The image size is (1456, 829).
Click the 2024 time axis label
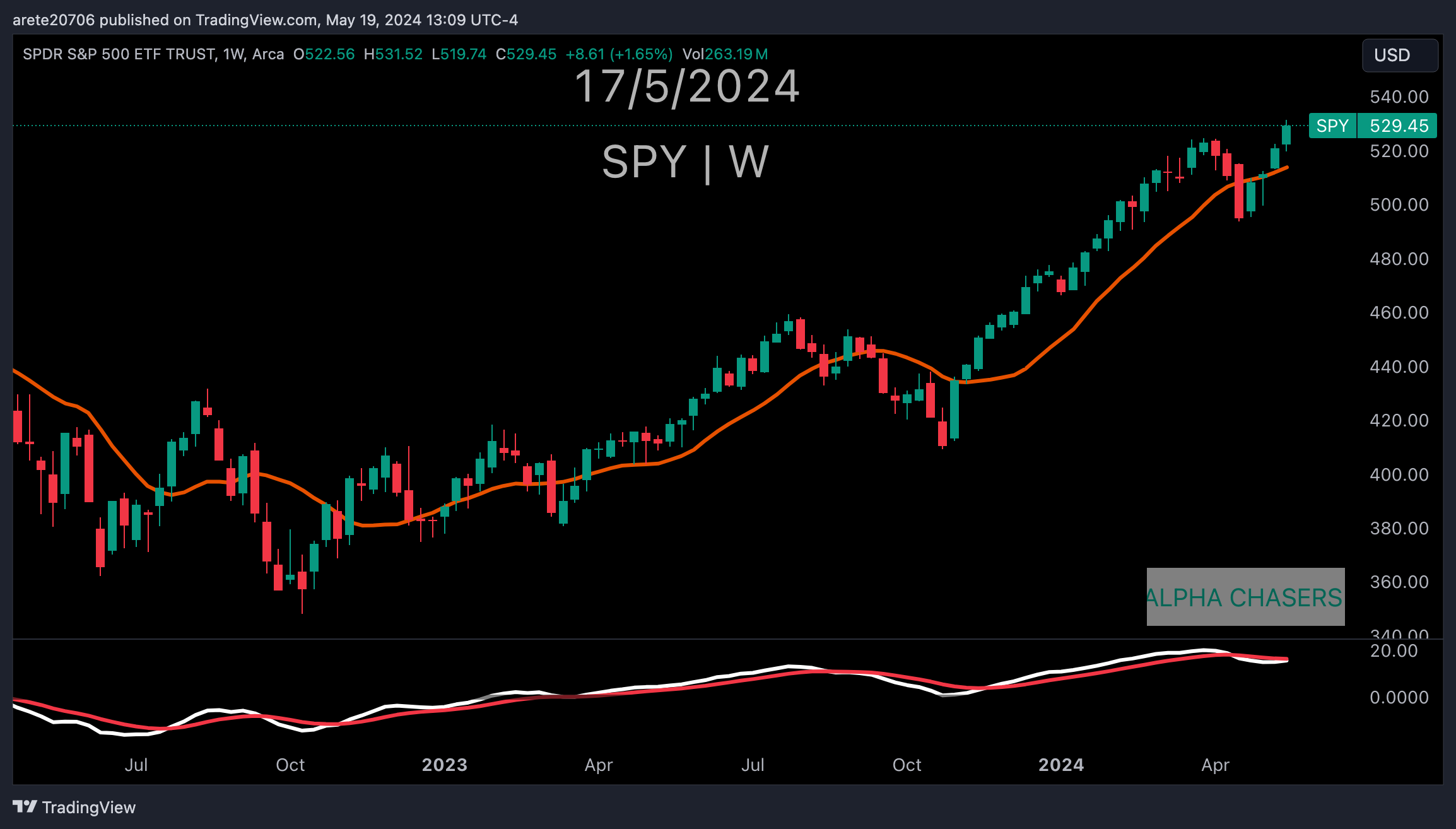coord(1061,765)
